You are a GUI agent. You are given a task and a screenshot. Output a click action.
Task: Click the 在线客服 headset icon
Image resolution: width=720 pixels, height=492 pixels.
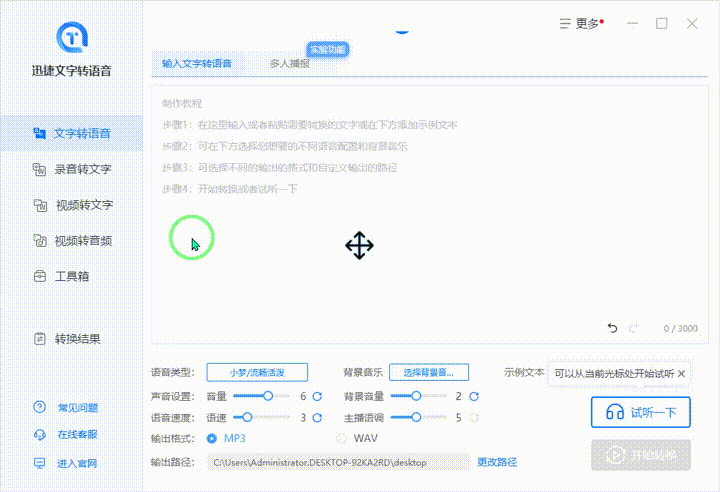(39, 435)
